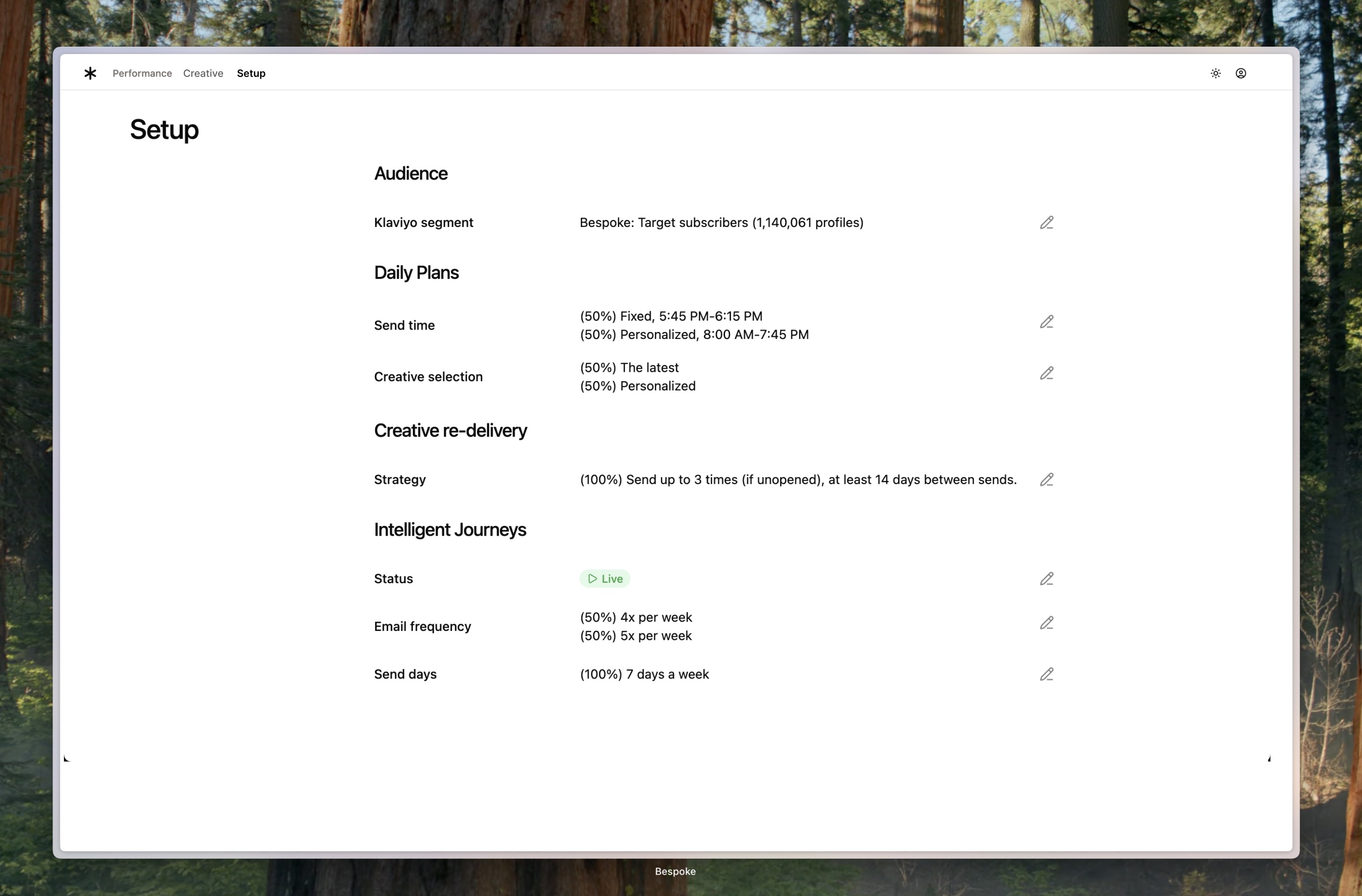Edit the Klaviyo segment setting
This screenshot has width=1362, height=896.
1046,223
